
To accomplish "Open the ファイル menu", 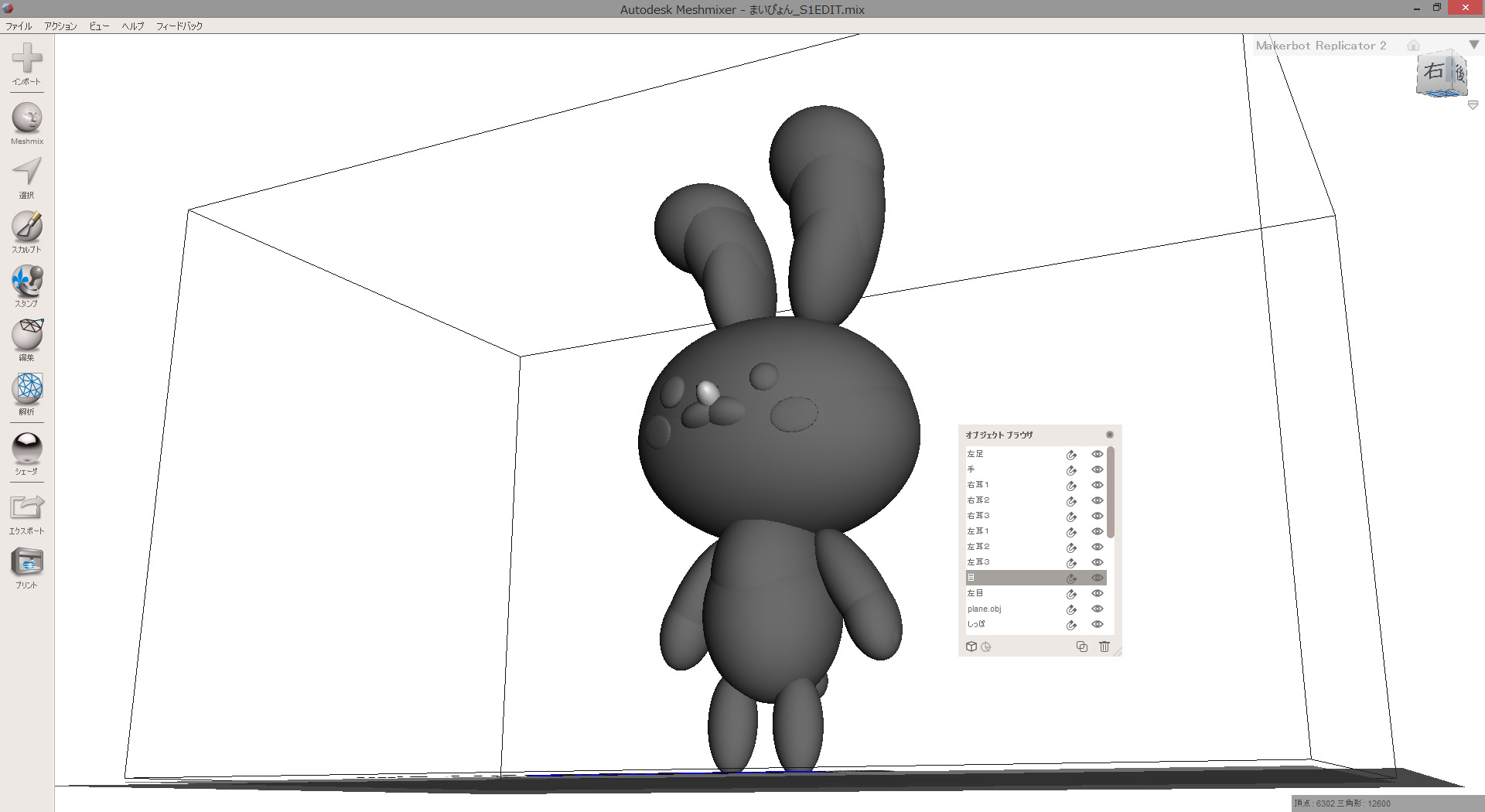I will click(x=19, y=26).
